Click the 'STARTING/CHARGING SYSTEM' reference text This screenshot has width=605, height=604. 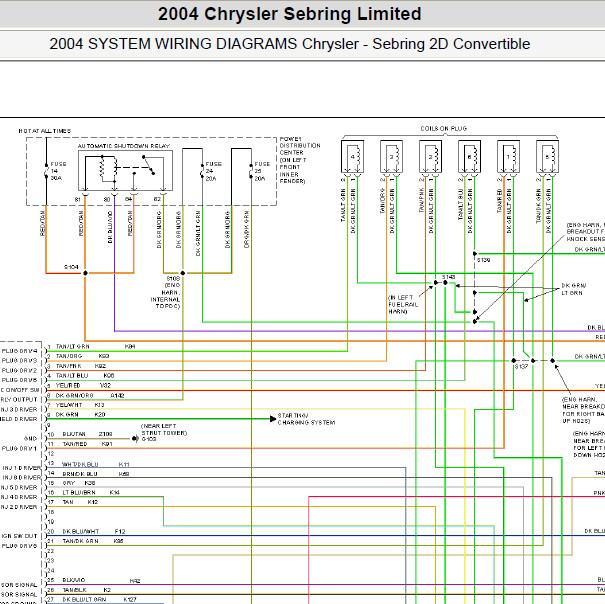[306, 419]
